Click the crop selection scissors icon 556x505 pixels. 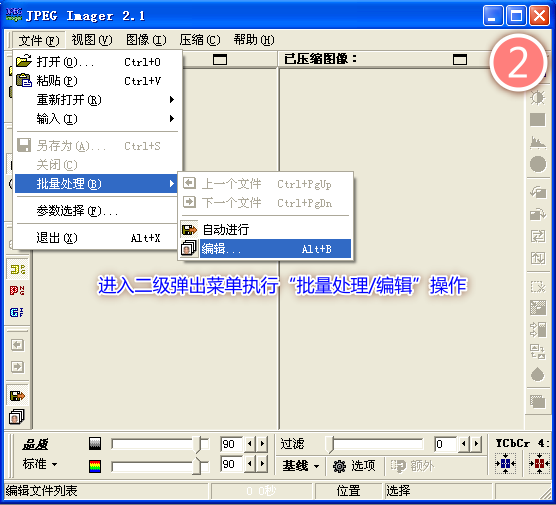click(538, 286)
